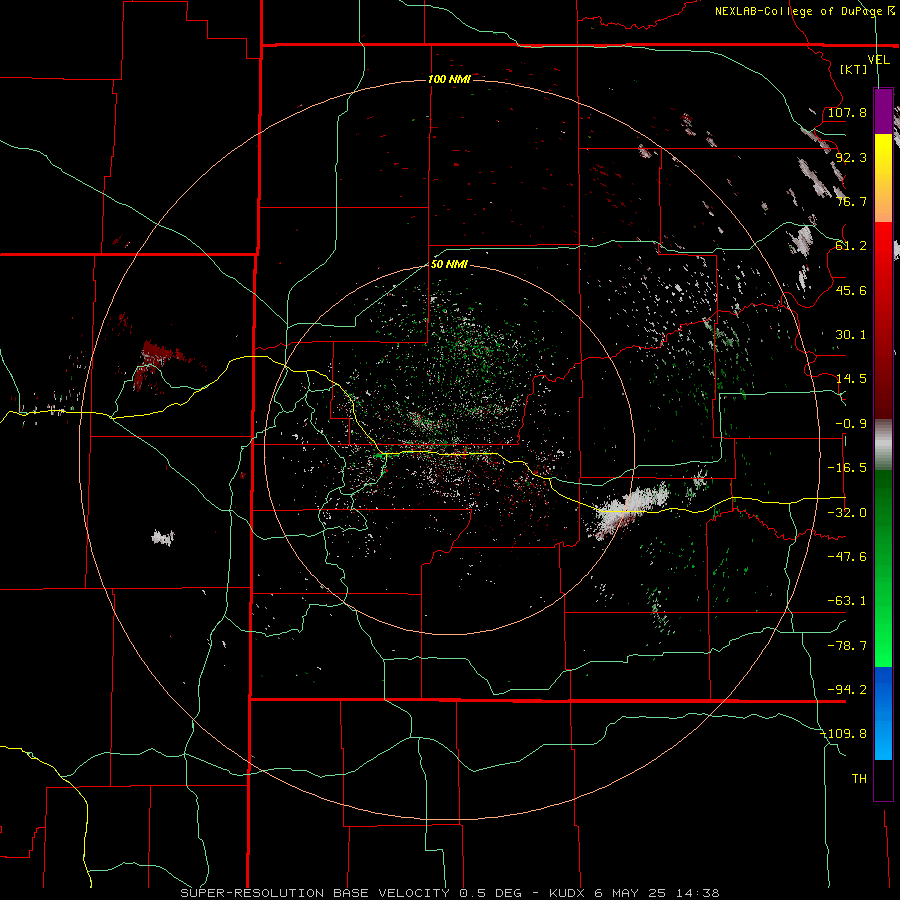Image resolution: width=900 pixels, height=900 pixels.
Task: Click the 50 NMI range ring label
Action: (449, 265)
